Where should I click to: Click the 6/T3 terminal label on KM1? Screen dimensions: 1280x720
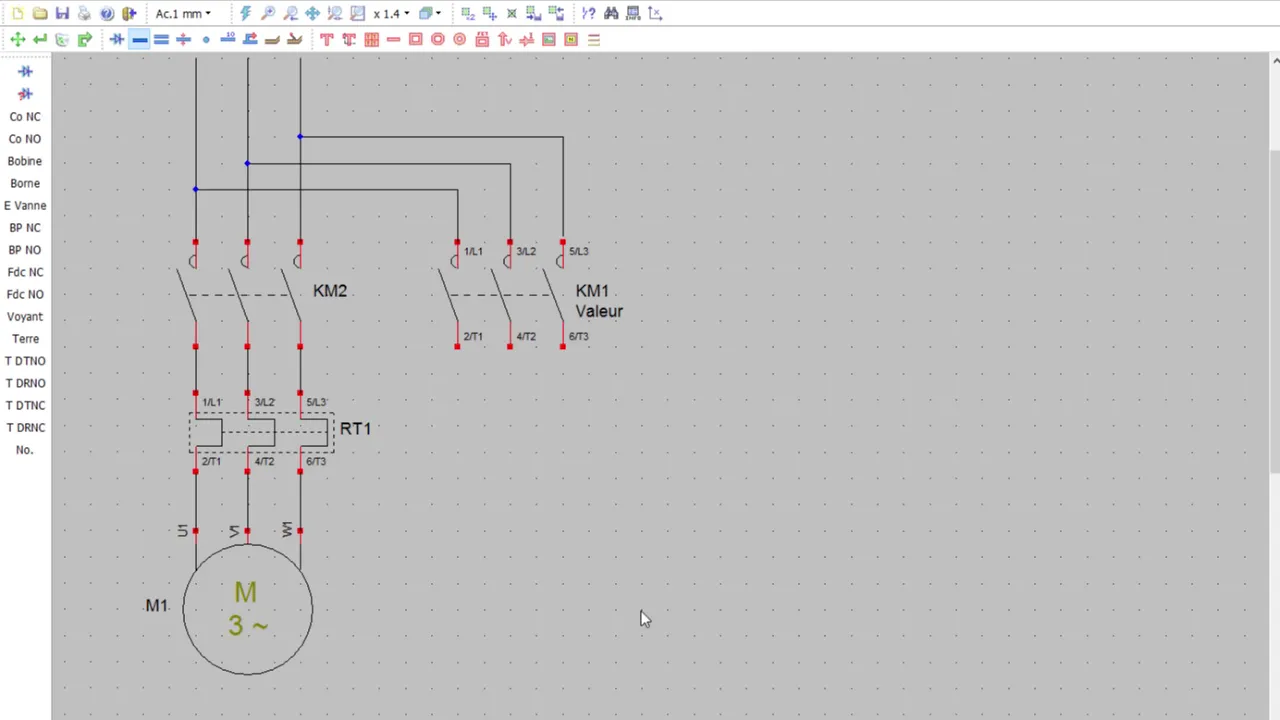[579, 336]
